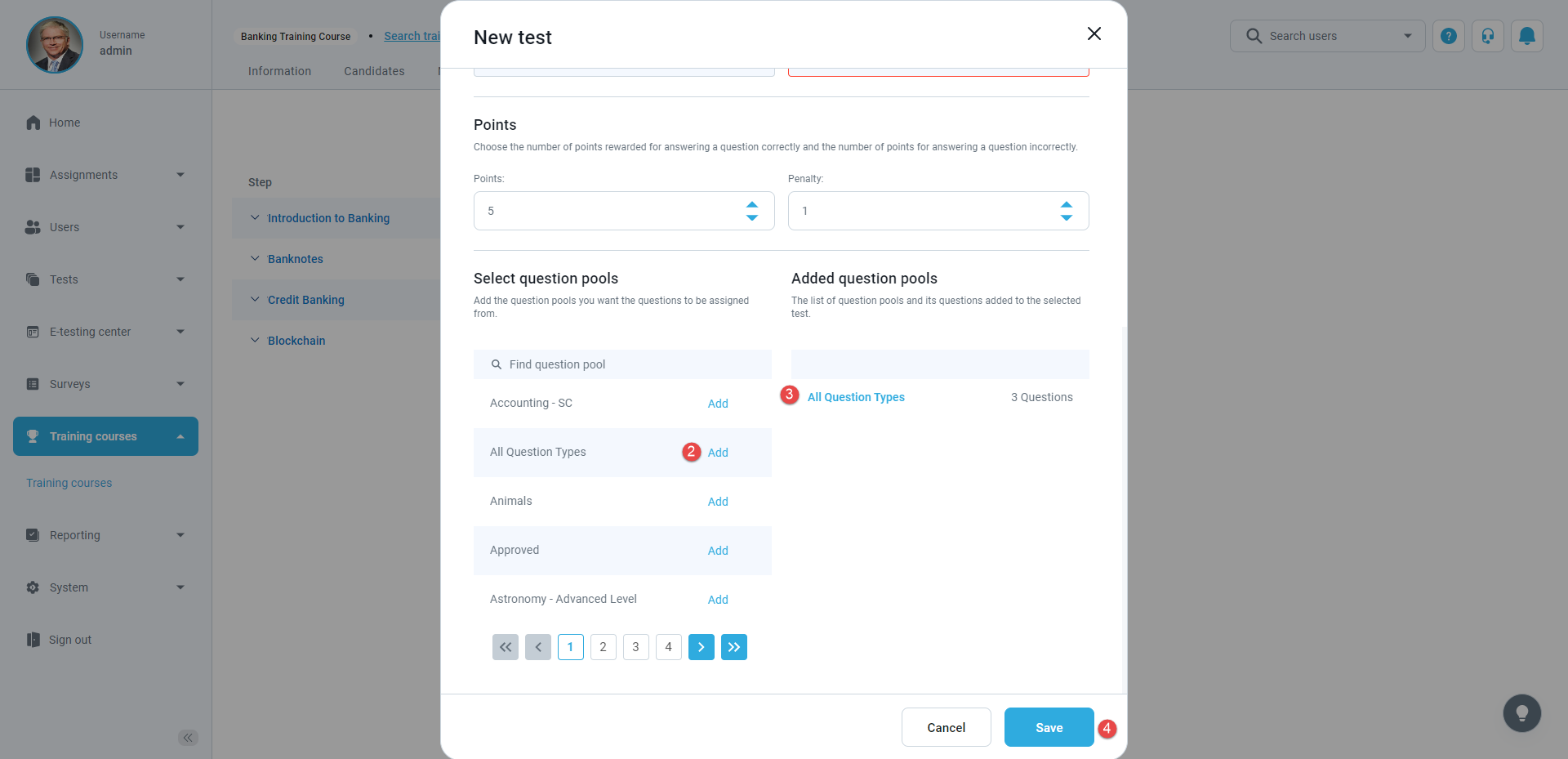The width and height of the screenshot is (1568, 759).
Task: Open the Information tab
Action: [279, 71]
